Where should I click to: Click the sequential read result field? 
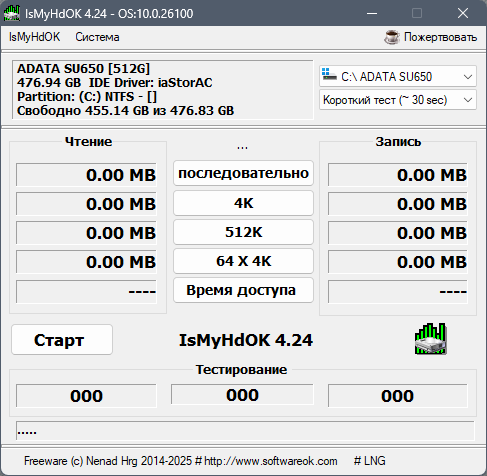pyautogui.click(x=86, y=175)
